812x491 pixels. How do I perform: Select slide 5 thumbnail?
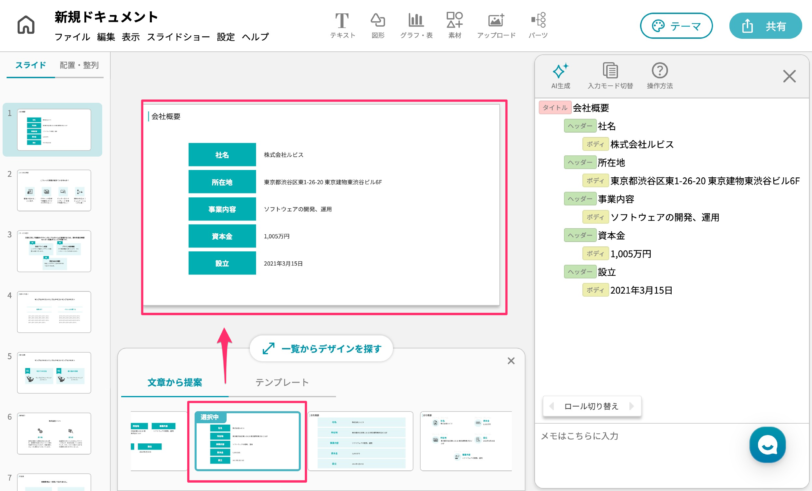click(54, 372)
